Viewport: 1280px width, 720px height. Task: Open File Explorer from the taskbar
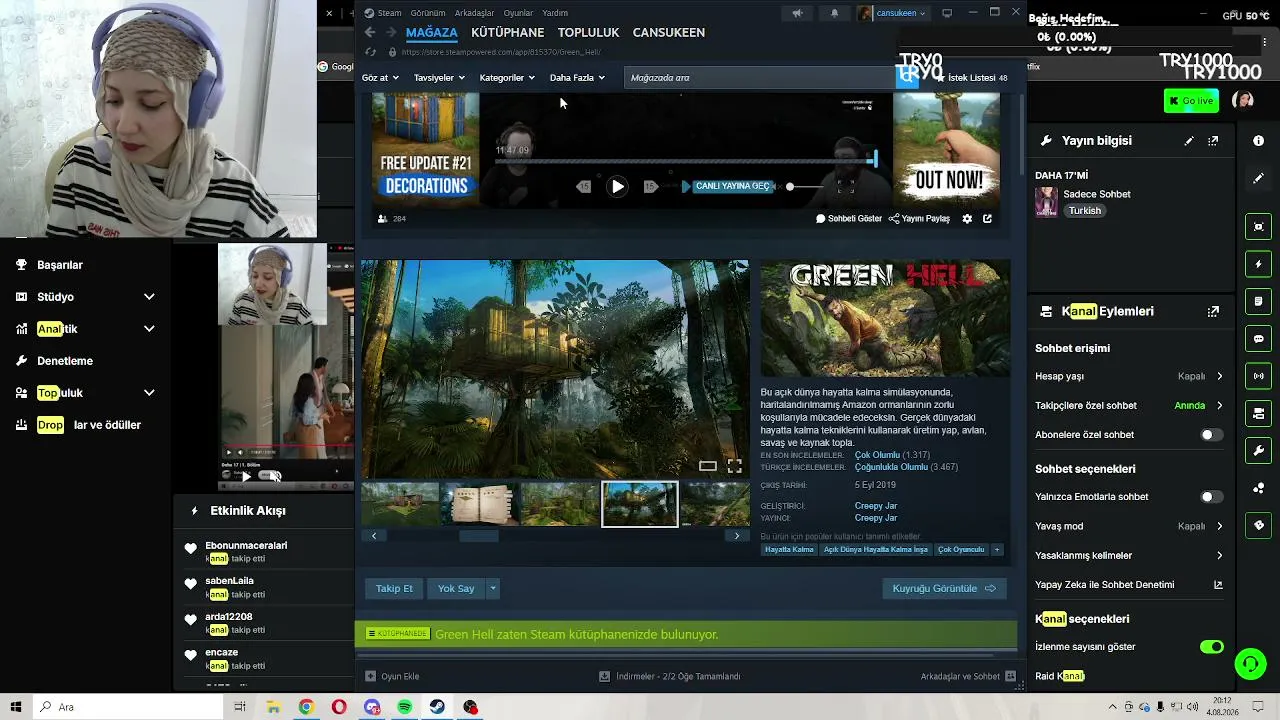[x=273, y=707]
